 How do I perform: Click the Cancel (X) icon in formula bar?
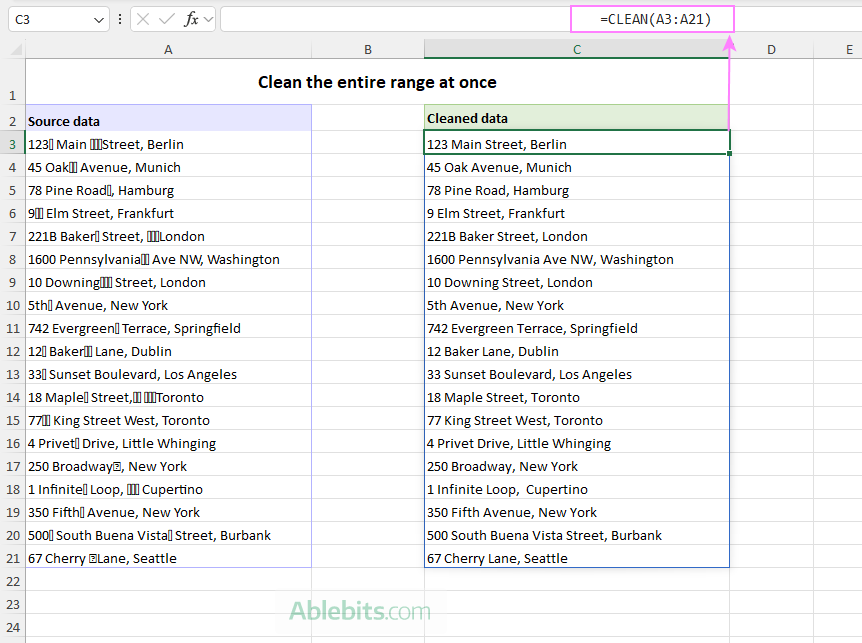pos(143,19)
